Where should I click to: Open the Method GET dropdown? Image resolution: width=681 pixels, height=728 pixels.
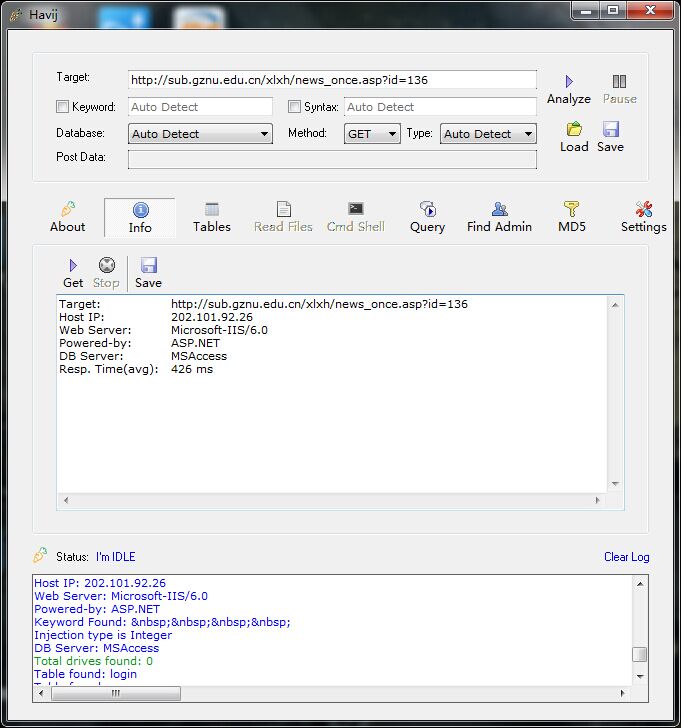pos(372,134)
